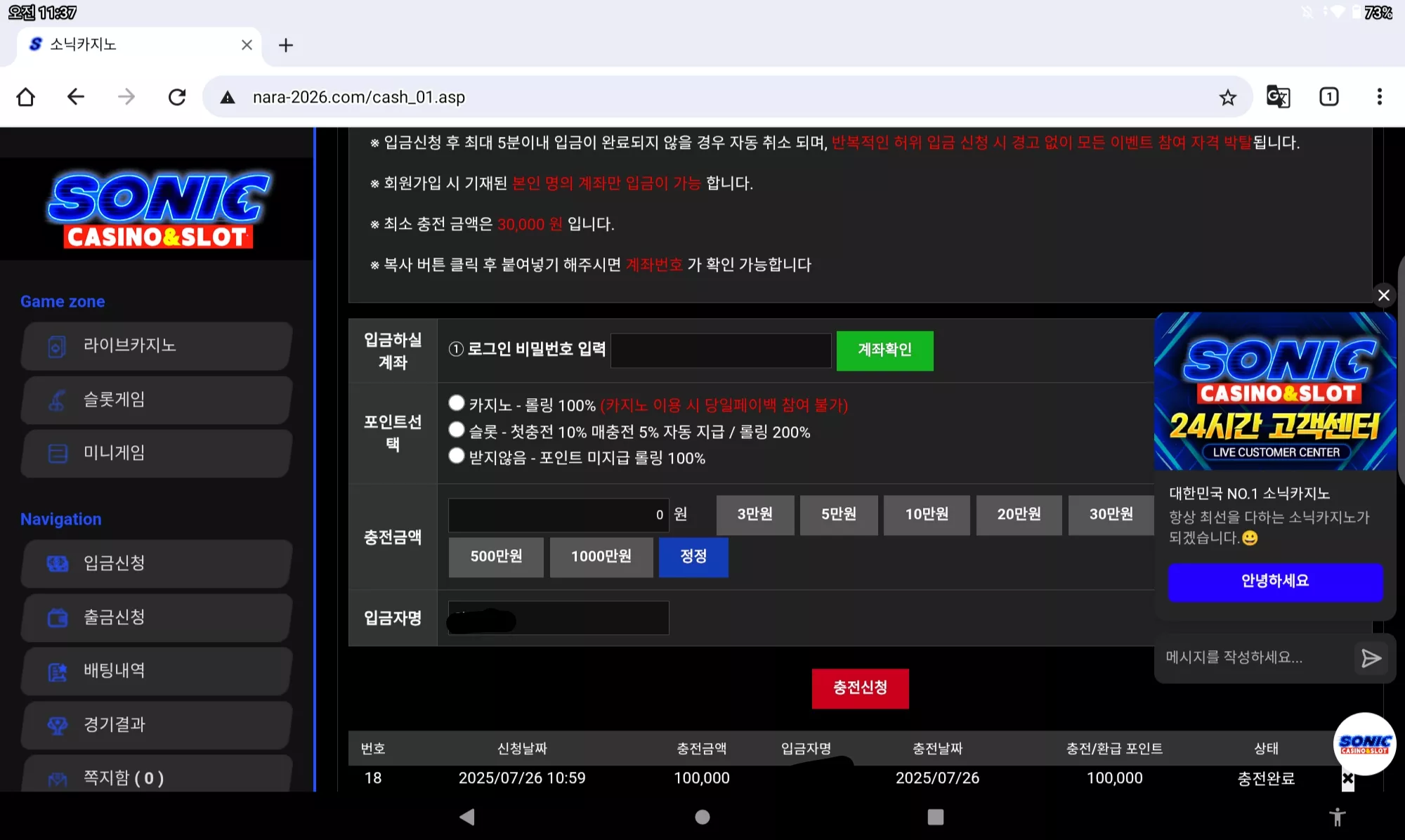The height and width of the screenshot is (840, 1405).
Task: Reload the current page
Action: coord(177,97)
